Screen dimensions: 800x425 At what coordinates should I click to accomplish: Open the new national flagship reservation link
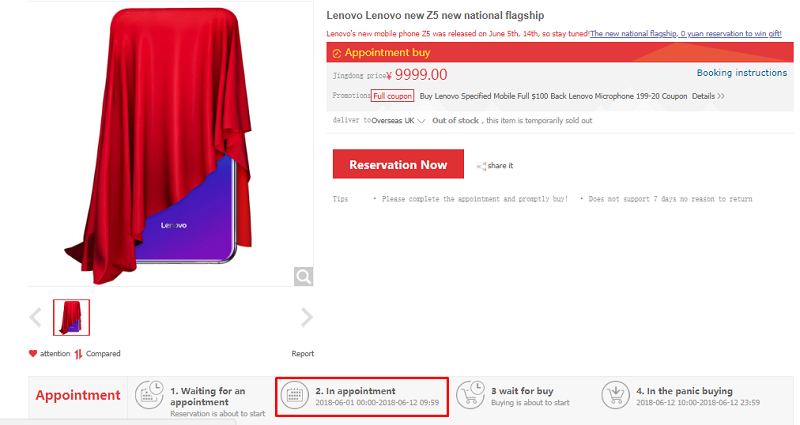tap(686, 34)
